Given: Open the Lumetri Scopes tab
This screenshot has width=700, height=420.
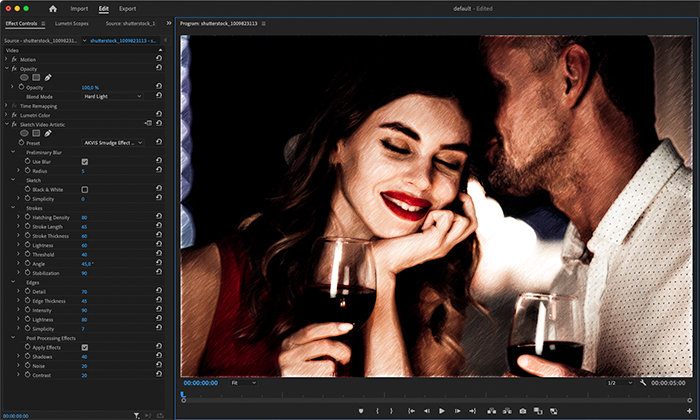Looking at the screenshot, I should coord(71,23).
